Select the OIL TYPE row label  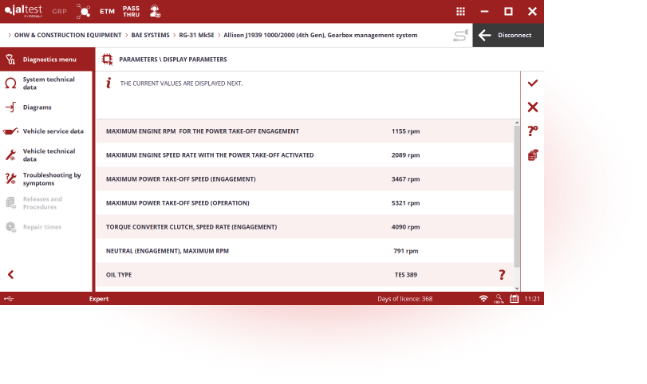pos(119,275)
